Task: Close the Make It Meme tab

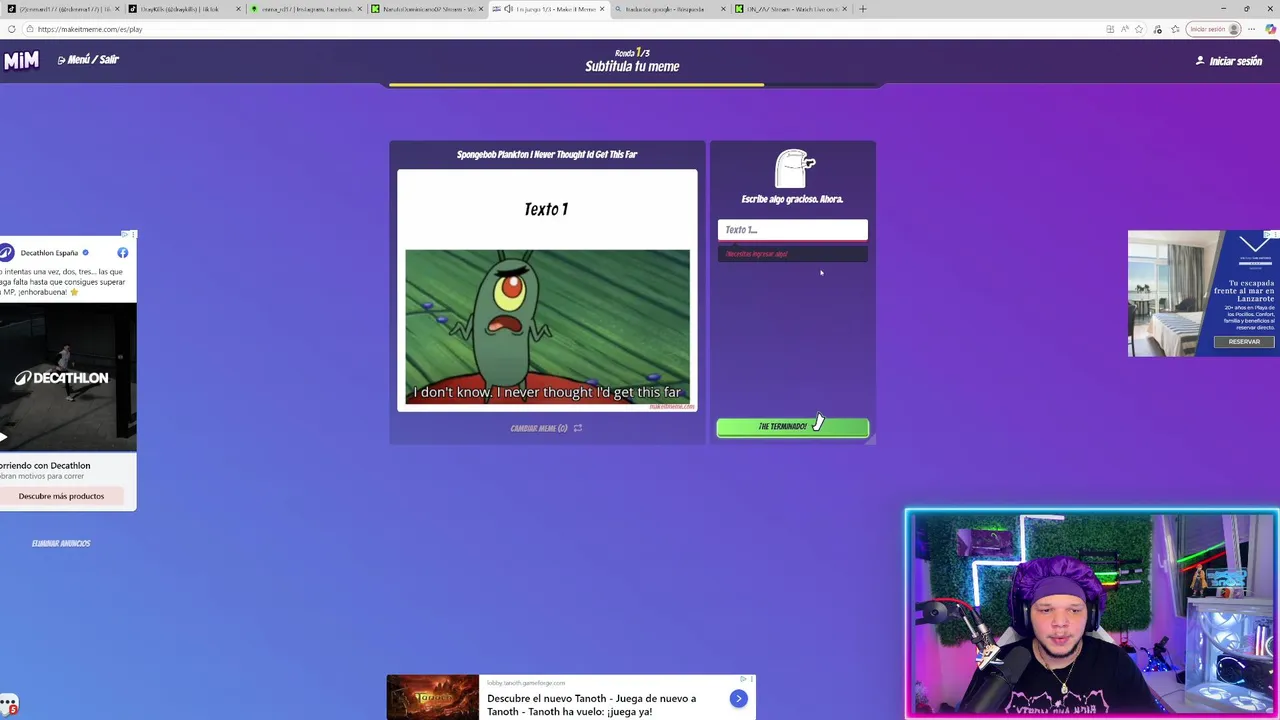Action: pyautogui.click(x=602, y=9)
